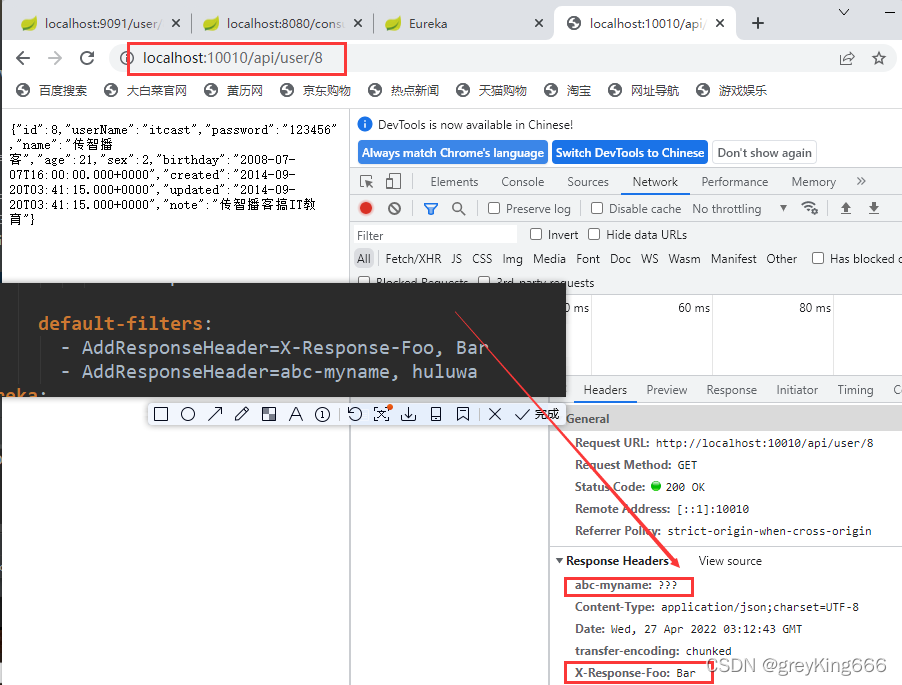Clear the network log
This screenshot has width=902, height=685.
tap(395, 208)
